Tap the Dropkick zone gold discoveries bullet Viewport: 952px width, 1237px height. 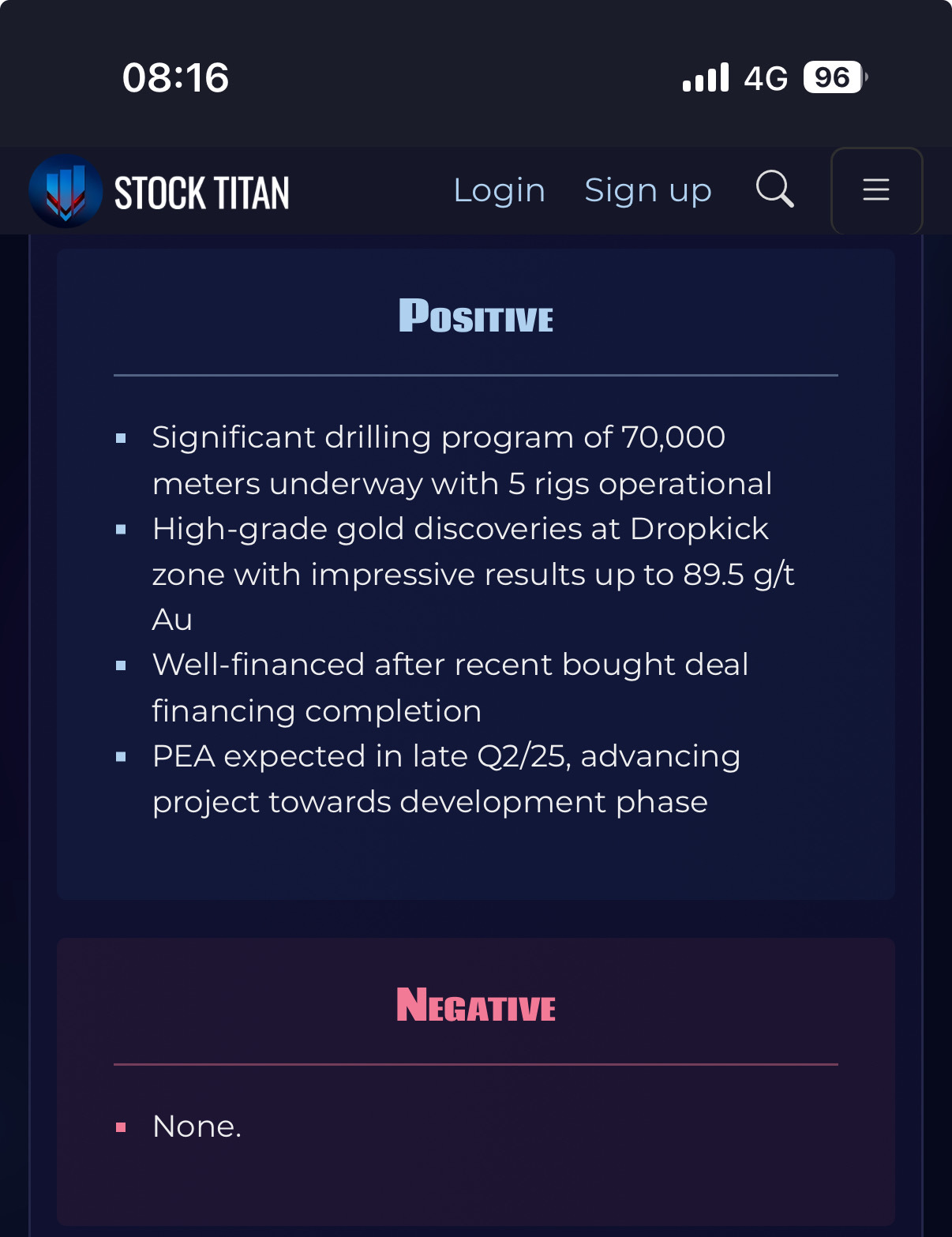click(473, 574)
